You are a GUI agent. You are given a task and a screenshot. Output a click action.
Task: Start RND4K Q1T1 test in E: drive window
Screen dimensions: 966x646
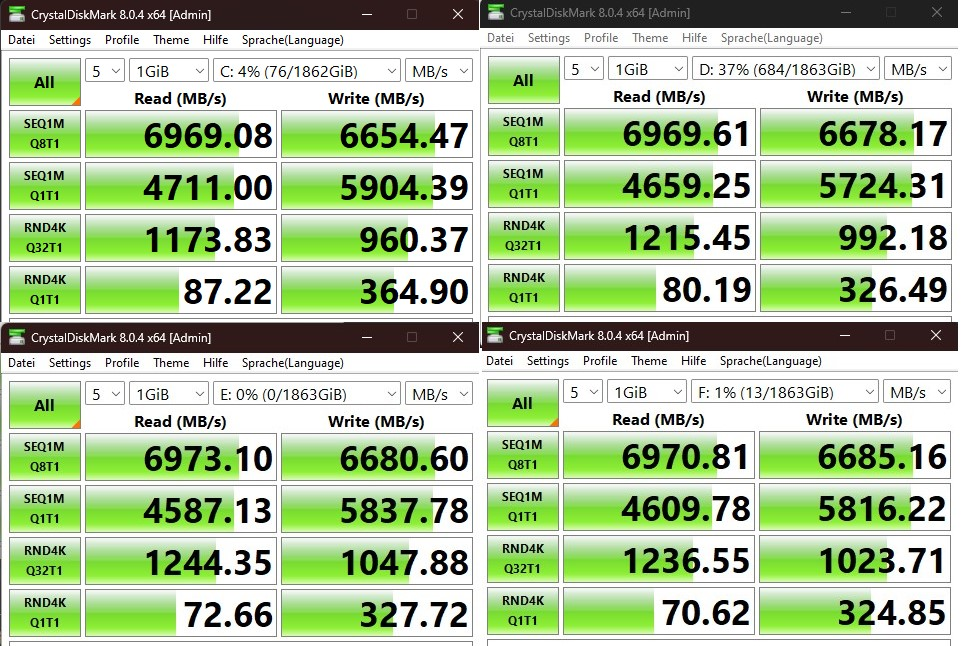coord(45,613)
